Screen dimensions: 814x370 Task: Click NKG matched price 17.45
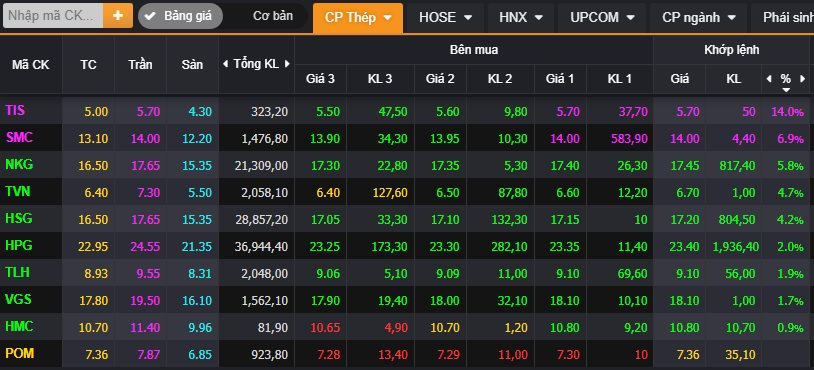click(x=684, y=166)
